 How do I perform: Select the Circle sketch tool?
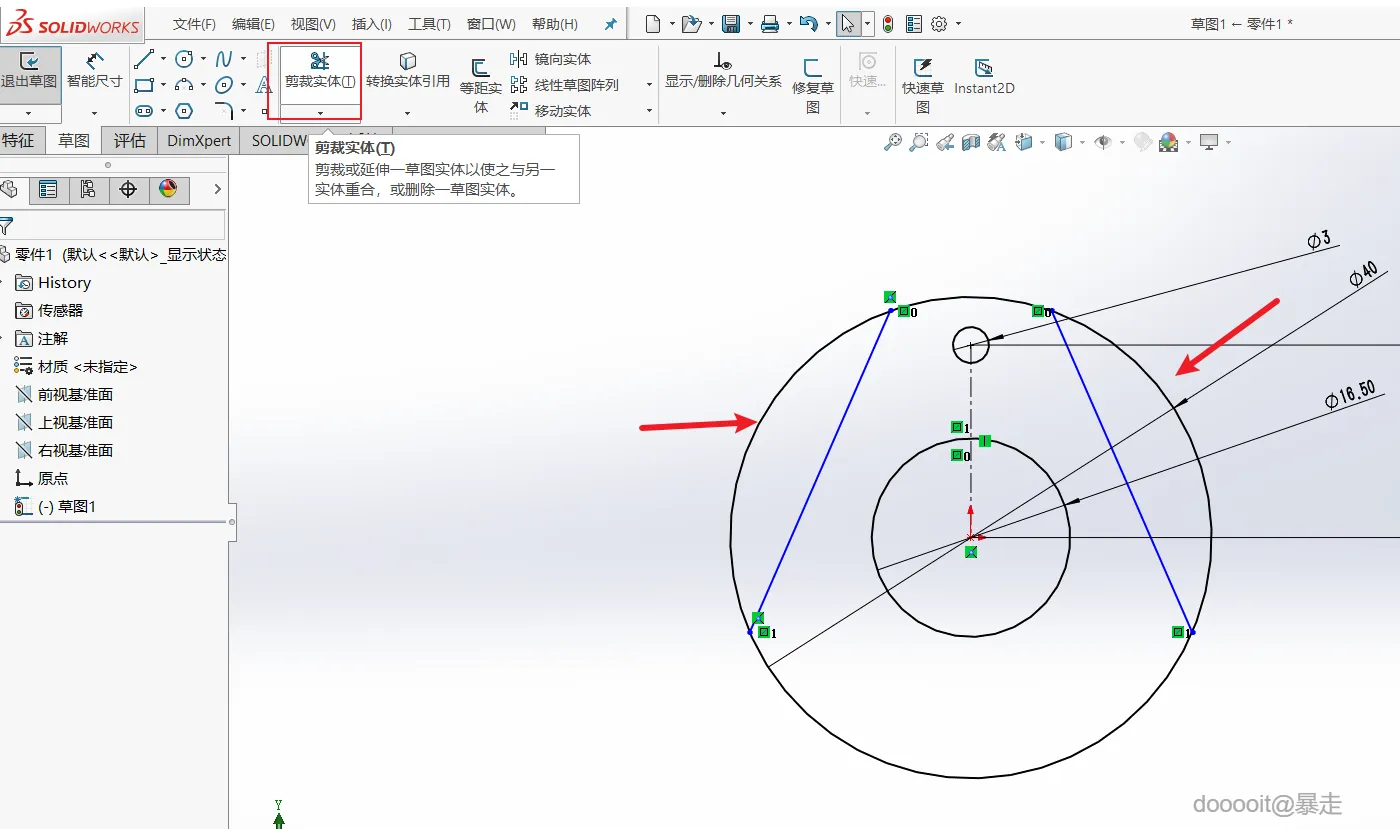pos(184,59)
